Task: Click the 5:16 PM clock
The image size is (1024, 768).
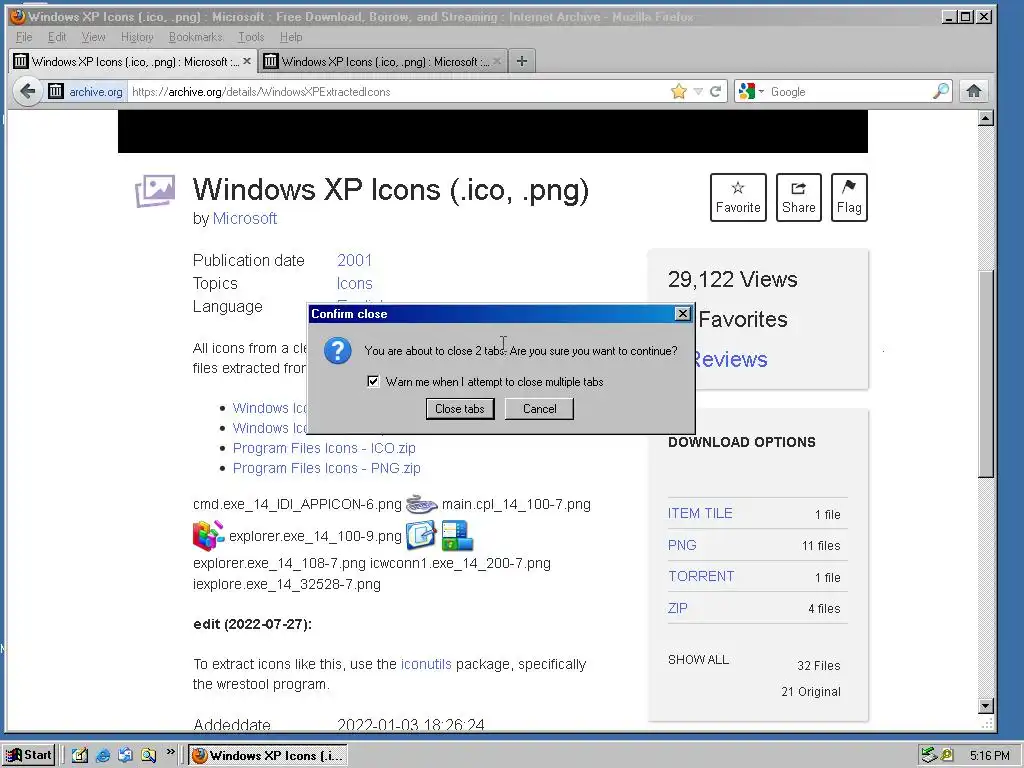Action: [989, 756]
